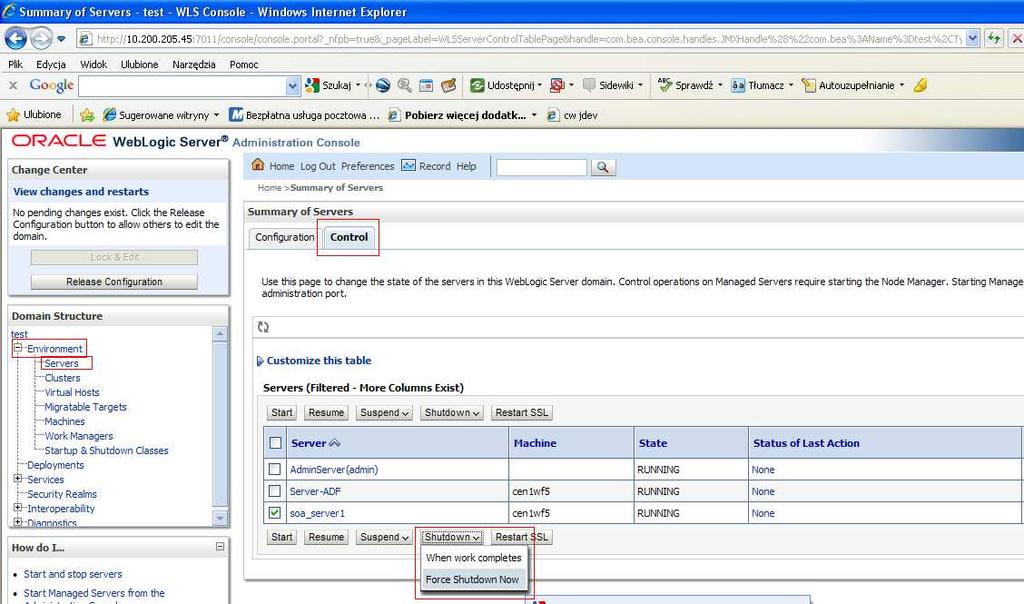Open the Bezpłatna usługa pocztowa bookmark
Screen dimensions: 1024x604
click(x=304, y=115)
